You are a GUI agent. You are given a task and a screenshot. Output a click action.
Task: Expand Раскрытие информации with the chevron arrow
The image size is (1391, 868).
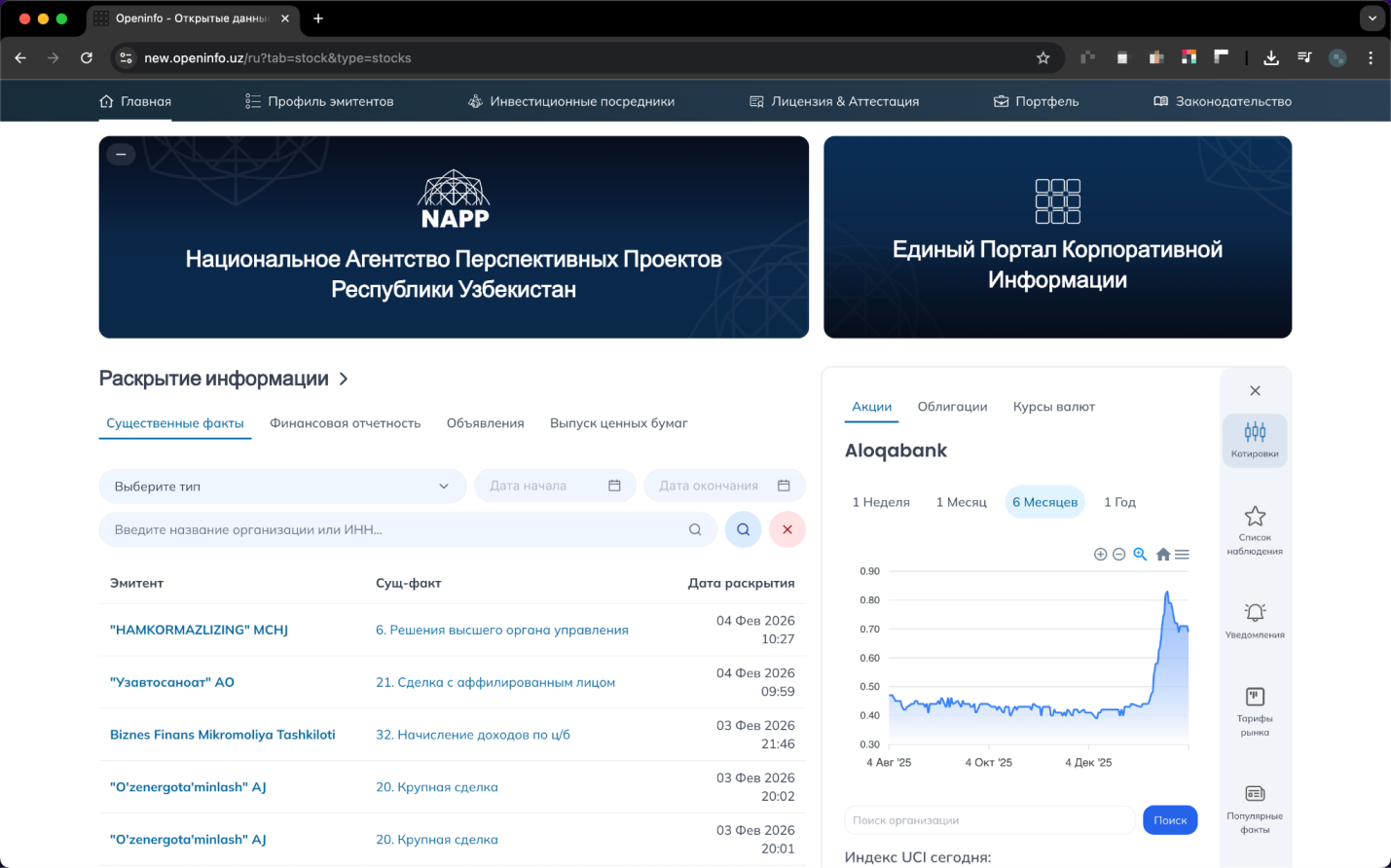coord(344,379)
